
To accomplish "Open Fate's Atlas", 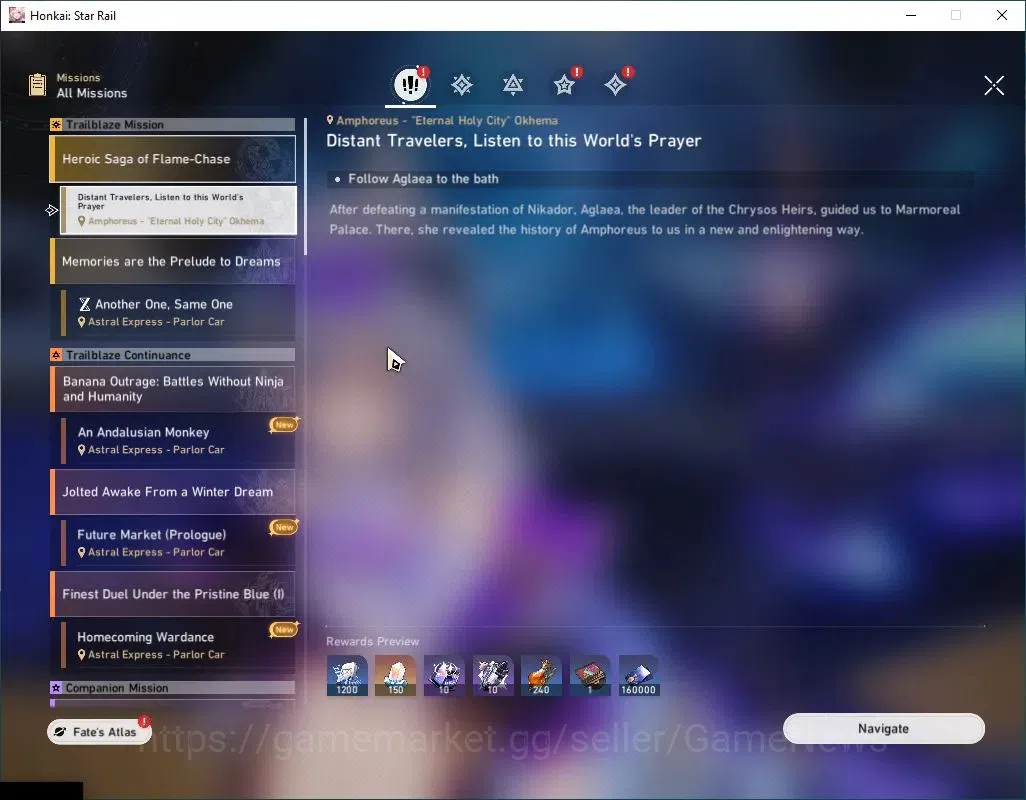I will (99, 732).
